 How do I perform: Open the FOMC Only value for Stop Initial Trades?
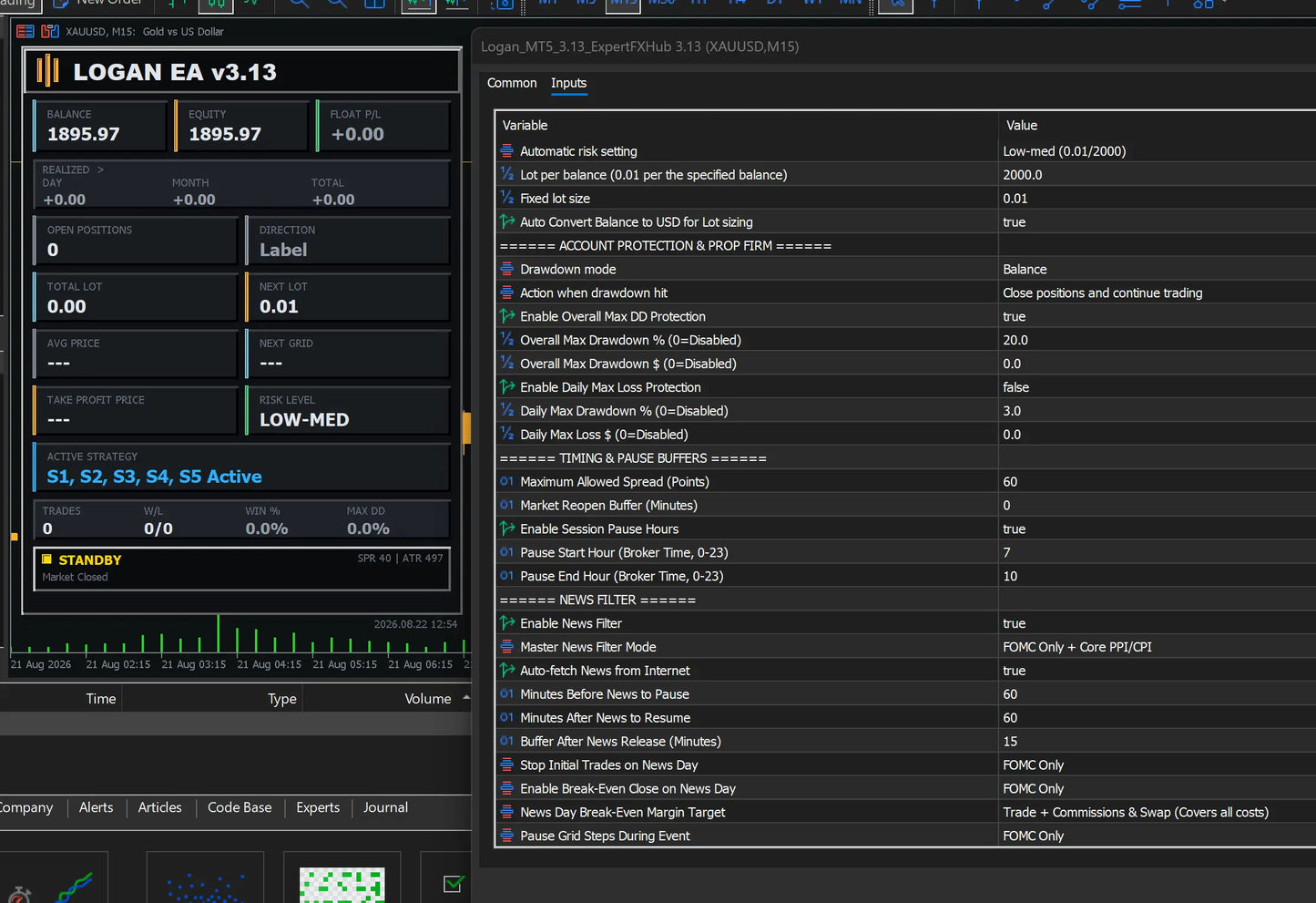1033,765
